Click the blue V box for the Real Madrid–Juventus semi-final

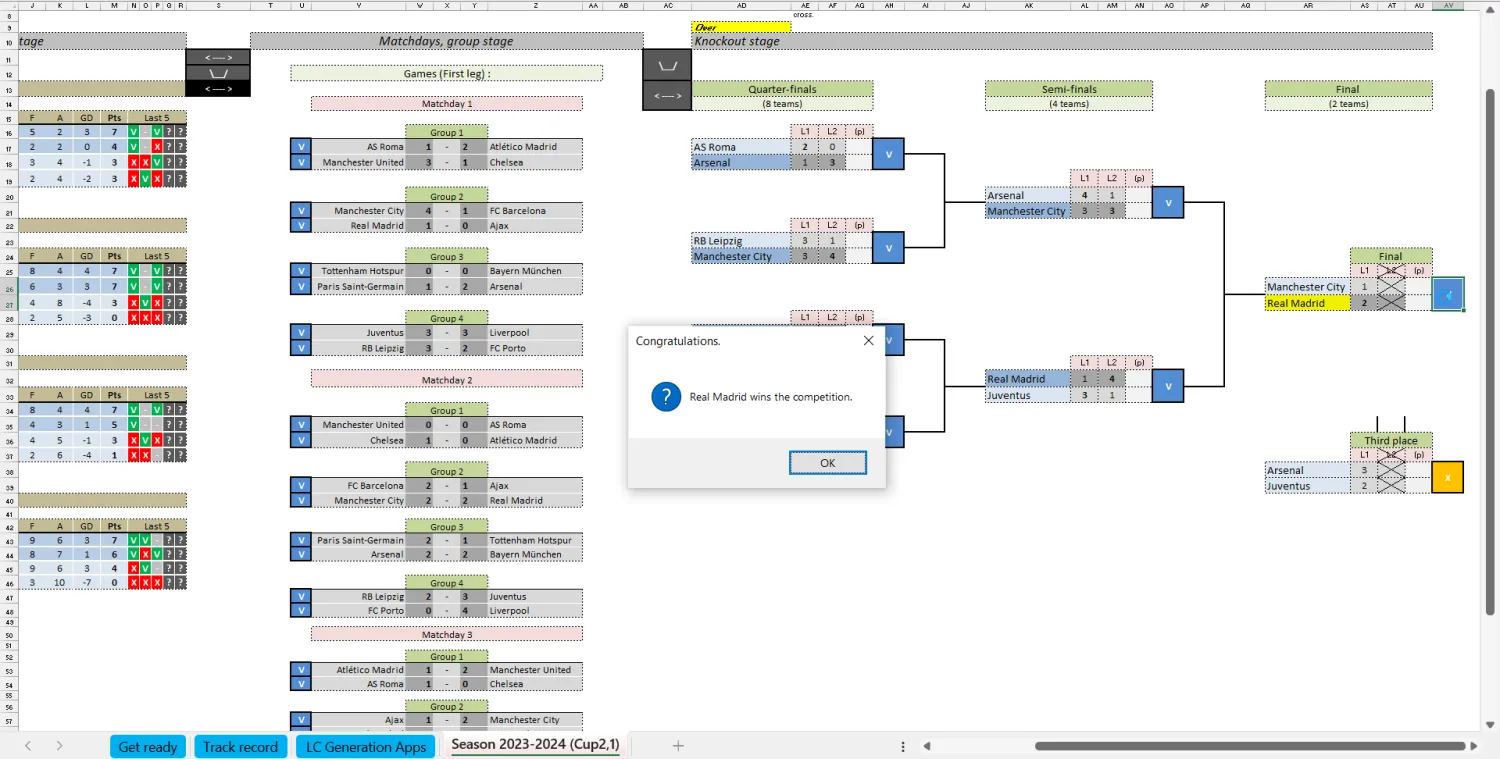pyautogui.click(x=1168, y=386)
